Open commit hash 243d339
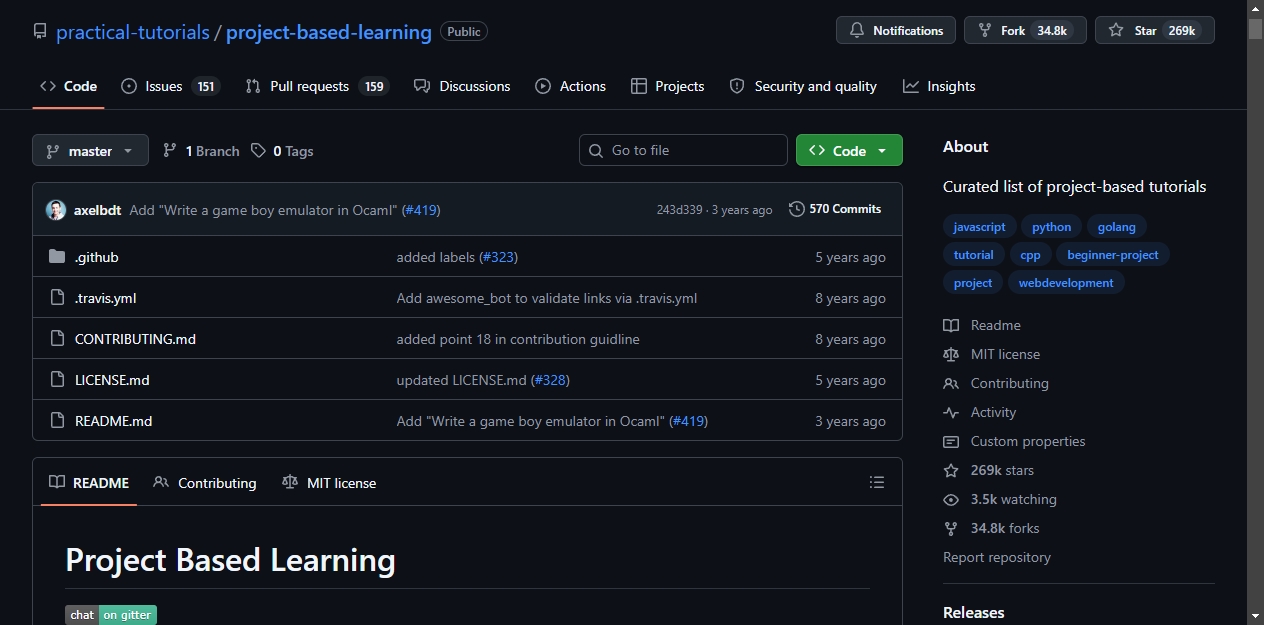The width and height of the screenshot is (1264, 625). tap(679, 210)
